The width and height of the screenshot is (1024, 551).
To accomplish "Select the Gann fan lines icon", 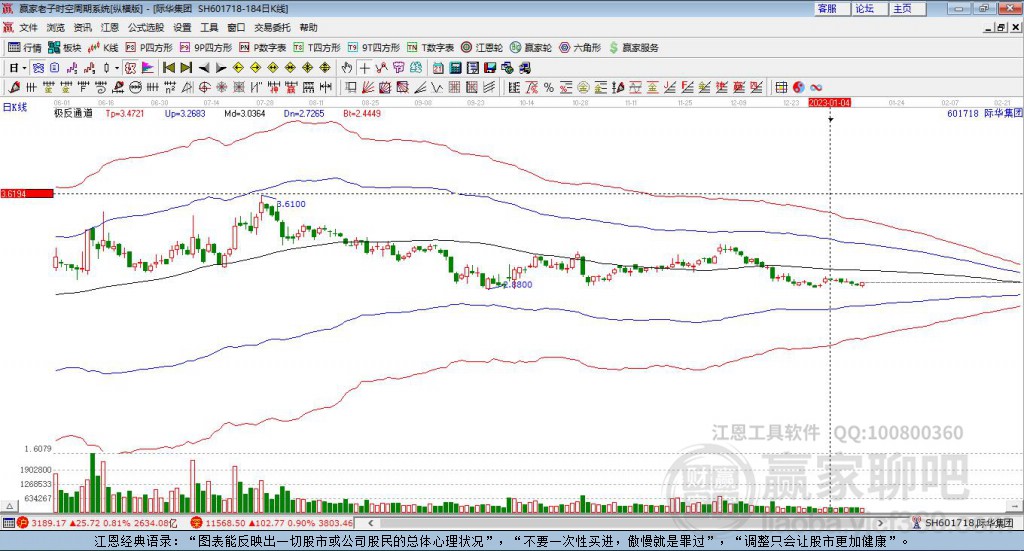I will tap(368, 87).
